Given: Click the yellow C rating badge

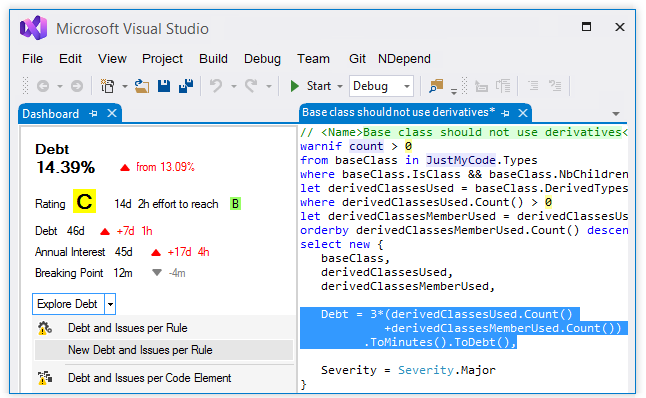Looking at the screenshot, I should [x=84, y=201].
